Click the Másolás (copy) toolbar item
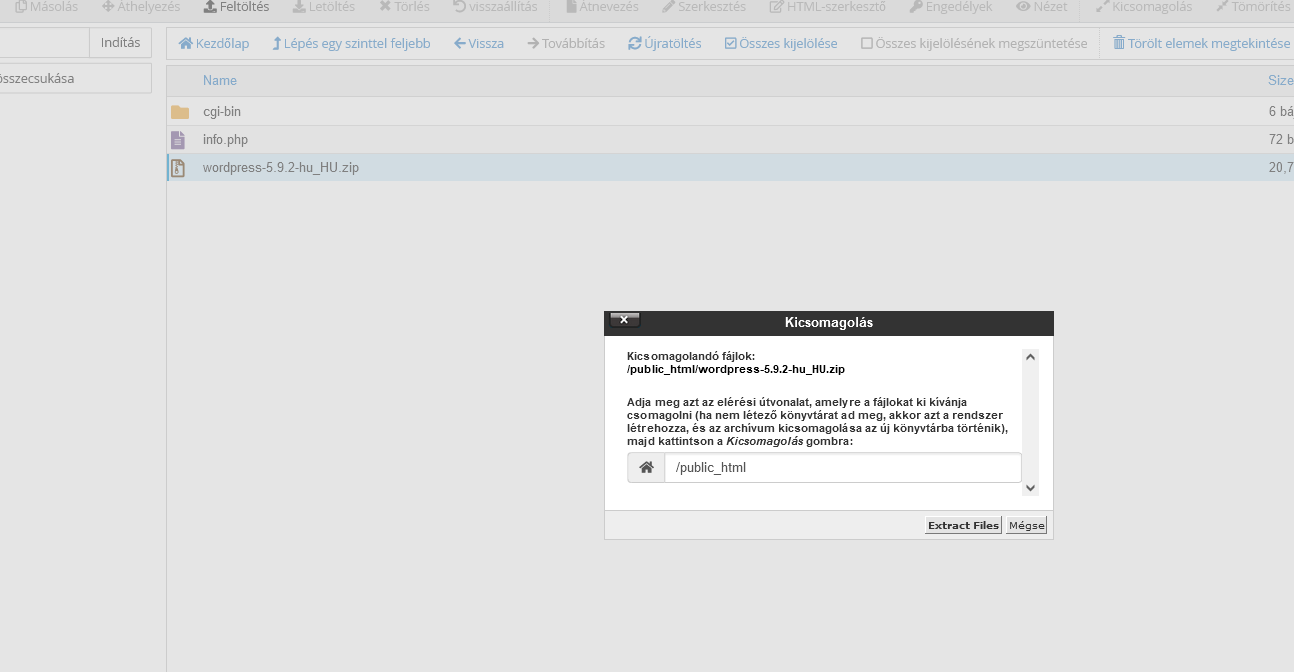This screenshot has height=672, width=1294. 46,7
